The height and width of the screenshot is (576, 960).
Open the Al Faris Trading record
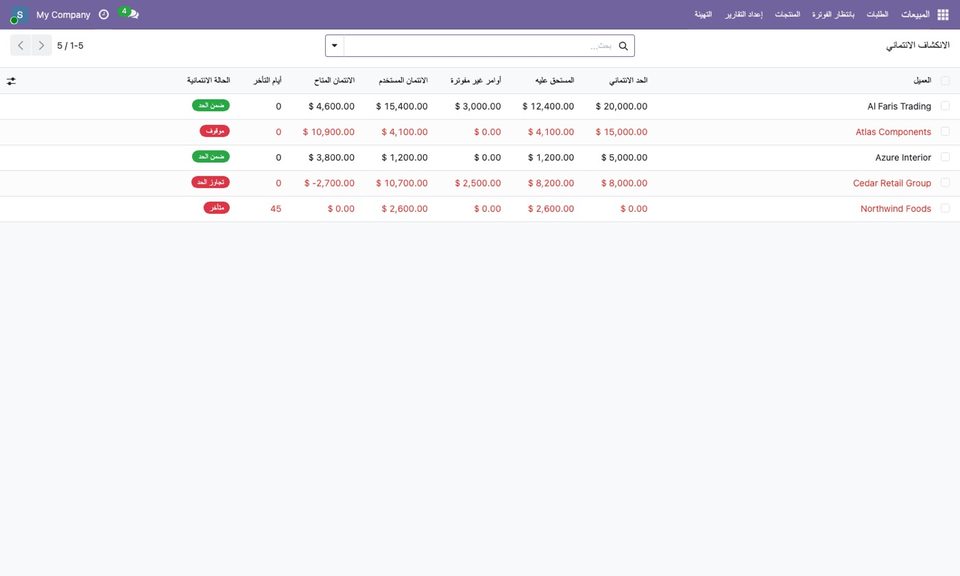pyautogui.click(x=899, y=107)
